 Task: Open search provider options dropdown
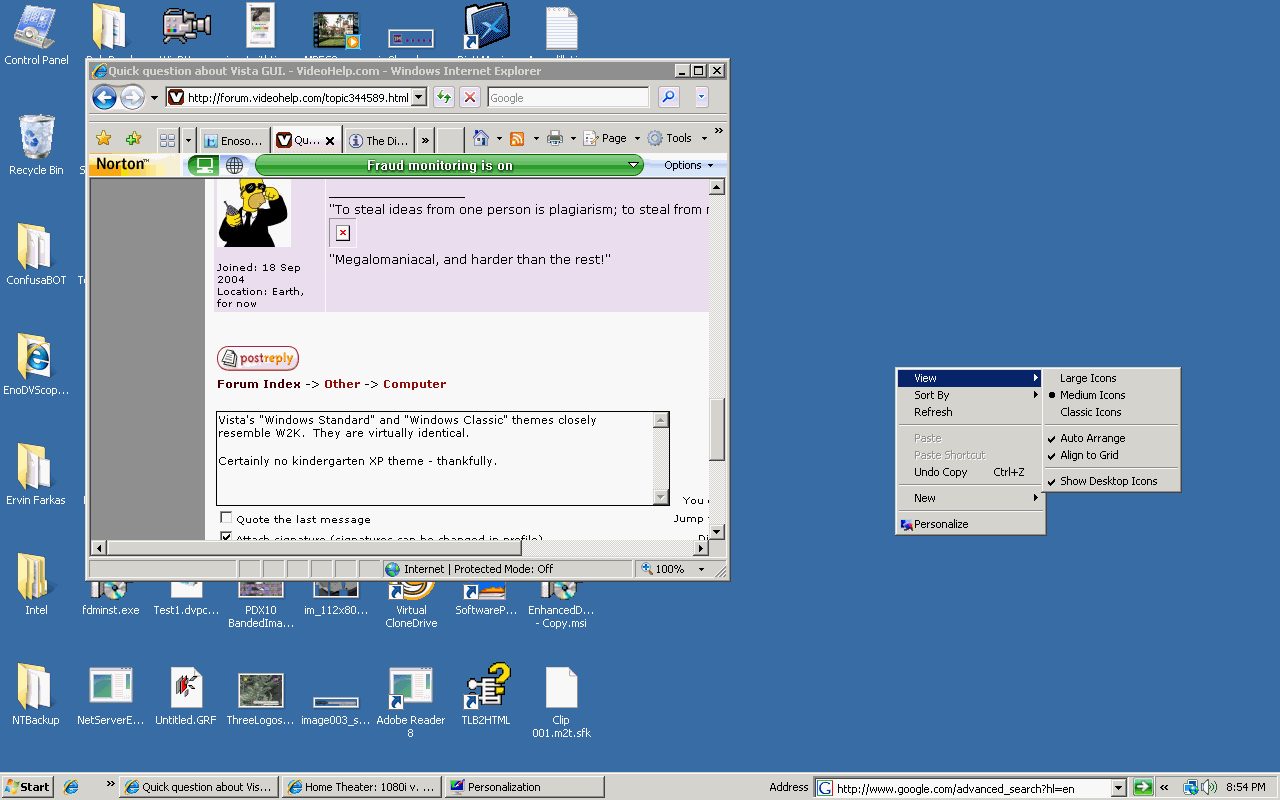(x=701, y=97)
